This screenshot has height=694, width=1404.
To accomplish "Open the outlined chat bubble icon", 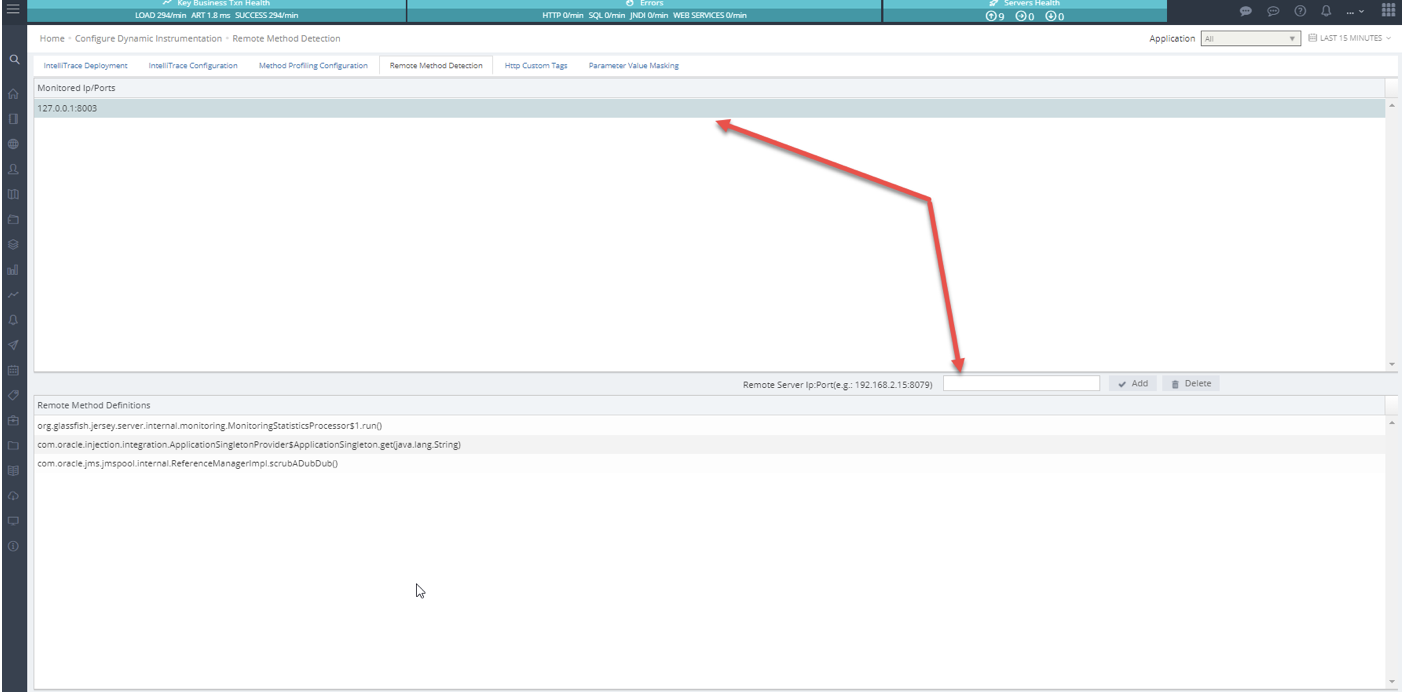I will pos(1273,11).
